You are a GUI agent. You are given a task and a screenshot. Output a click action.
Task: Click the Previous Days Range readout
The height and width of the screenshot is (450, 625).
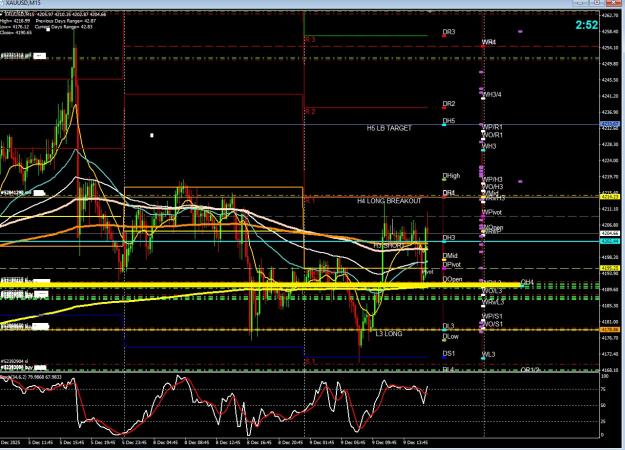[66, 21]
